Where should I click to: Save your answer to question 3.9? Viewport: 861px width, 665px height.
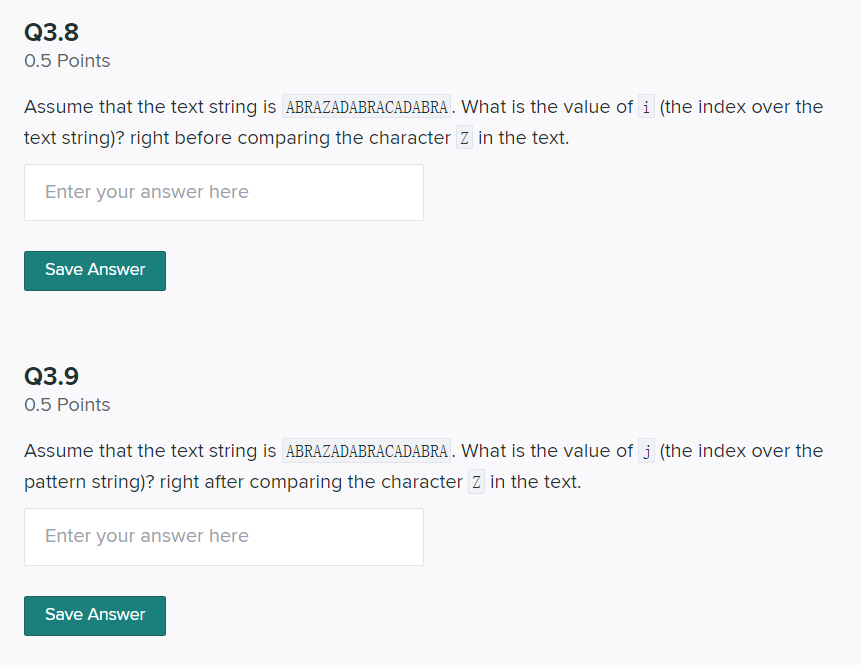94,615
